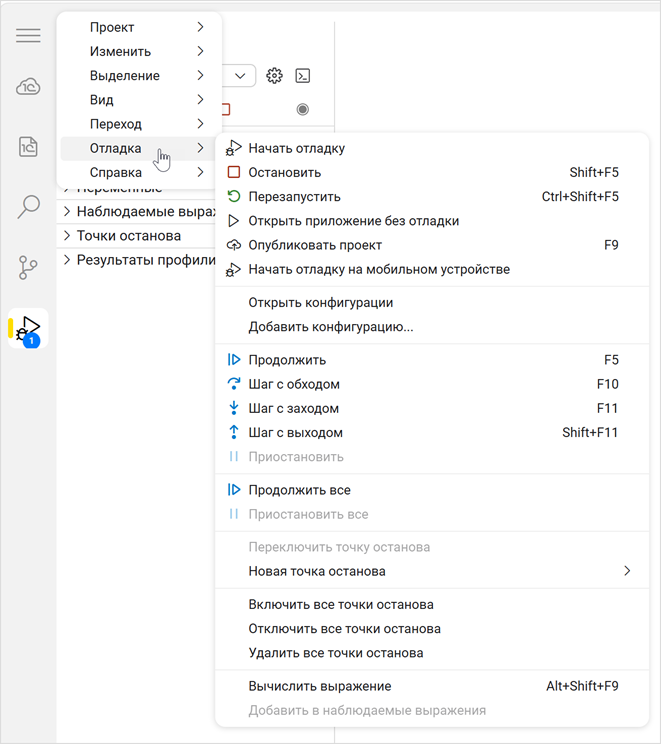Click the Перезапустить green arrow icon
The height and width of the screenshot is (744, 661).
tap(234, 196)
